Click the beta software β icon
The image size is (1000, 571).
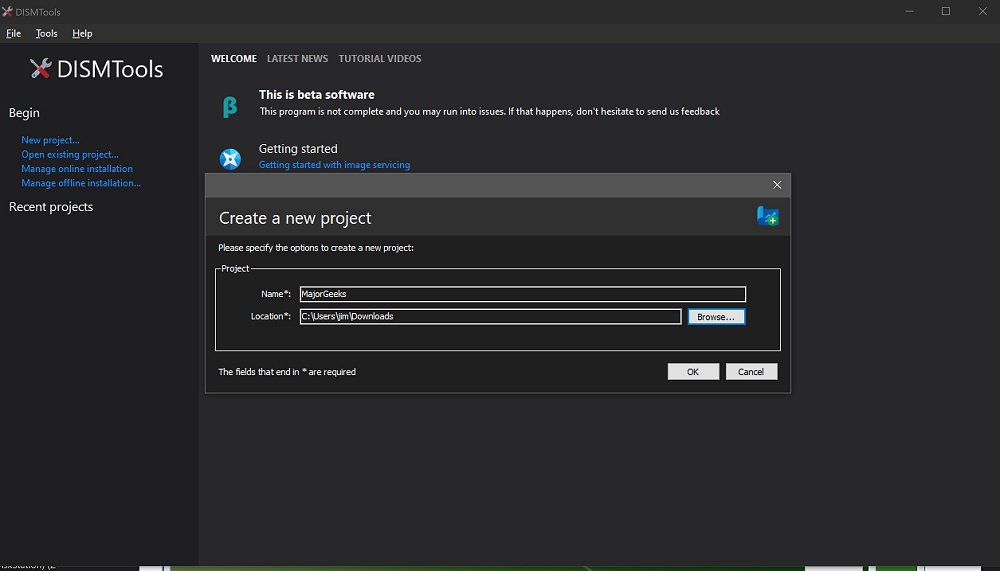pyautogui.click(x=230, y=107)
